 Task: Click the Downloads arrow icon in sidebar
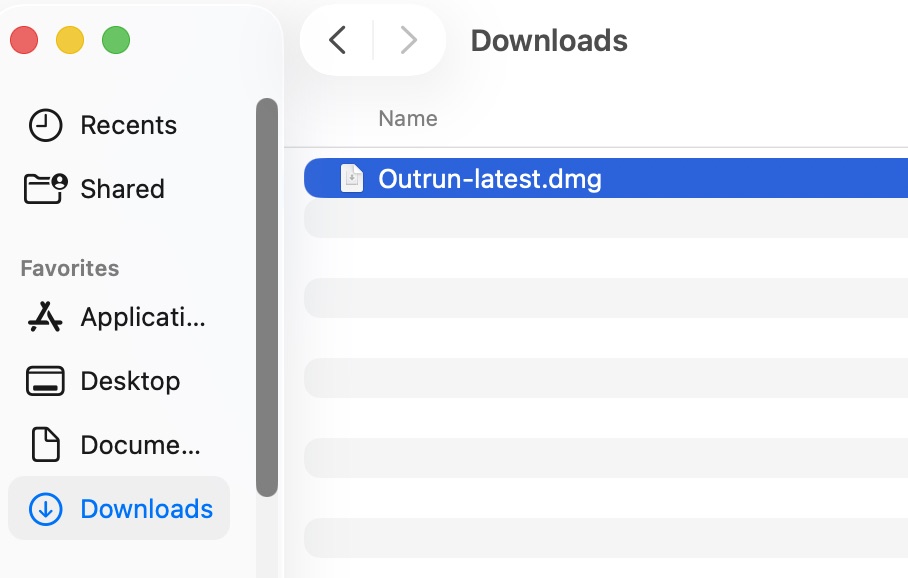point(45,509)
